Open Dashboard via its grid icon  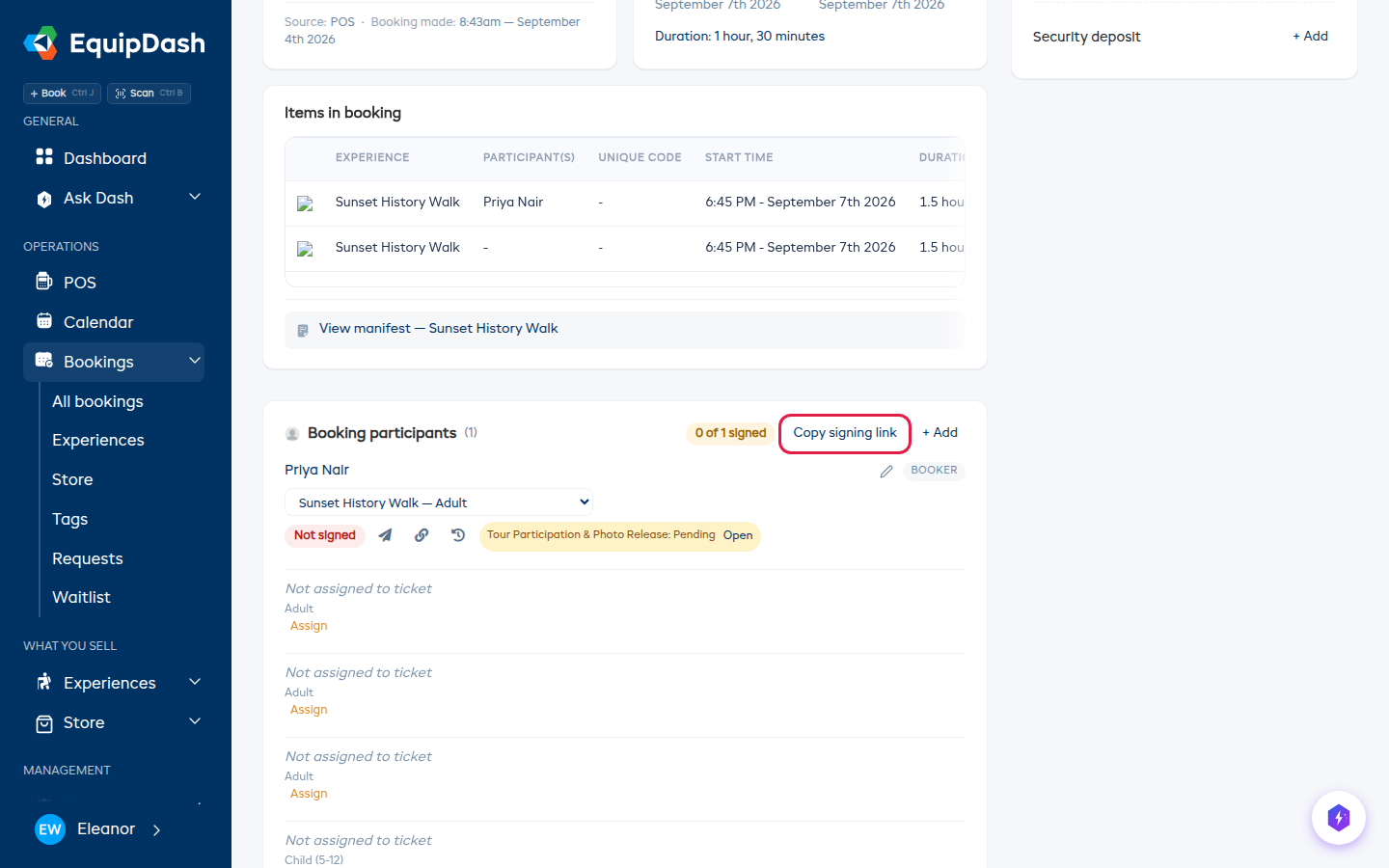pos(44,157)
